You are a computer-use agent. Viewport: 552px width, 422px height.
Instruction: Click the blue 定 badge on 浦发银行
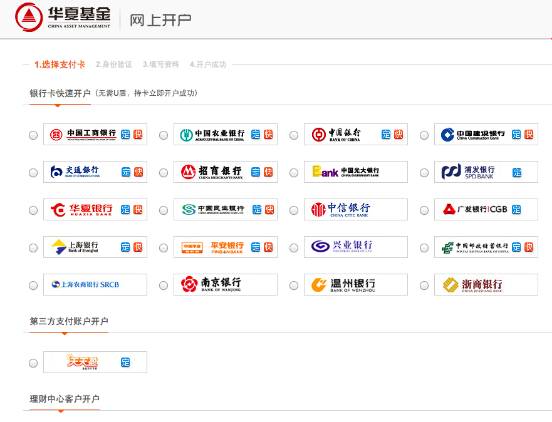tap(517, 172)
